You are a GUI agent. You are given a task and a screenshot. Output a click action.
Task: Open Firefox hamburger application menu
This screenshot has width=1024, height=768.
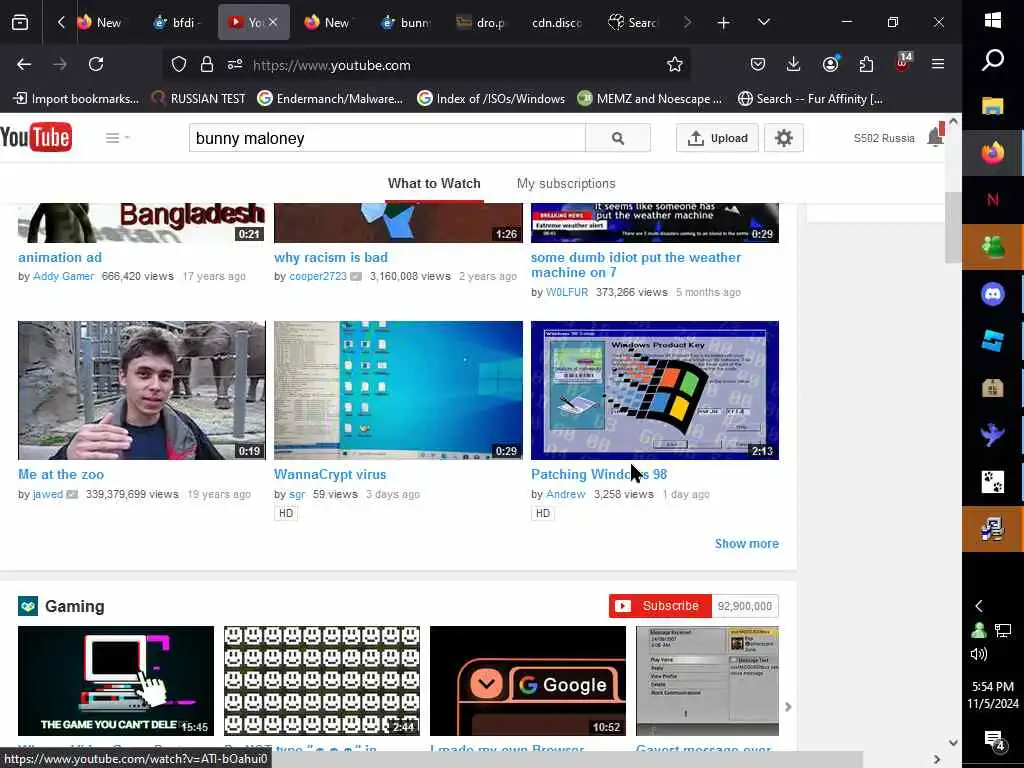pyautogui.click(x=938, y=64)
